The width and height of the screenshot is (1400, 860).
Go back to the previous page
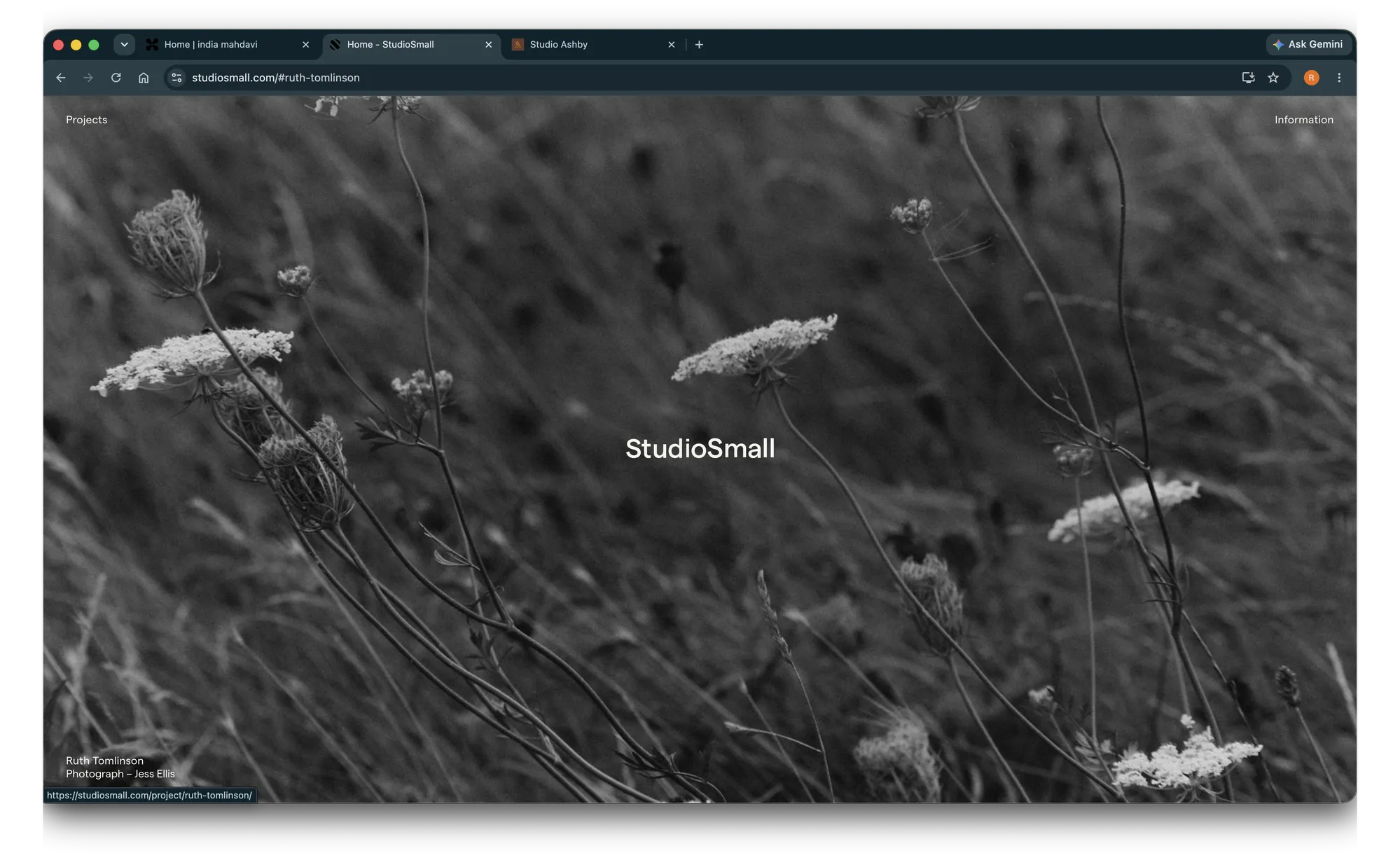(x=61, y=78)
